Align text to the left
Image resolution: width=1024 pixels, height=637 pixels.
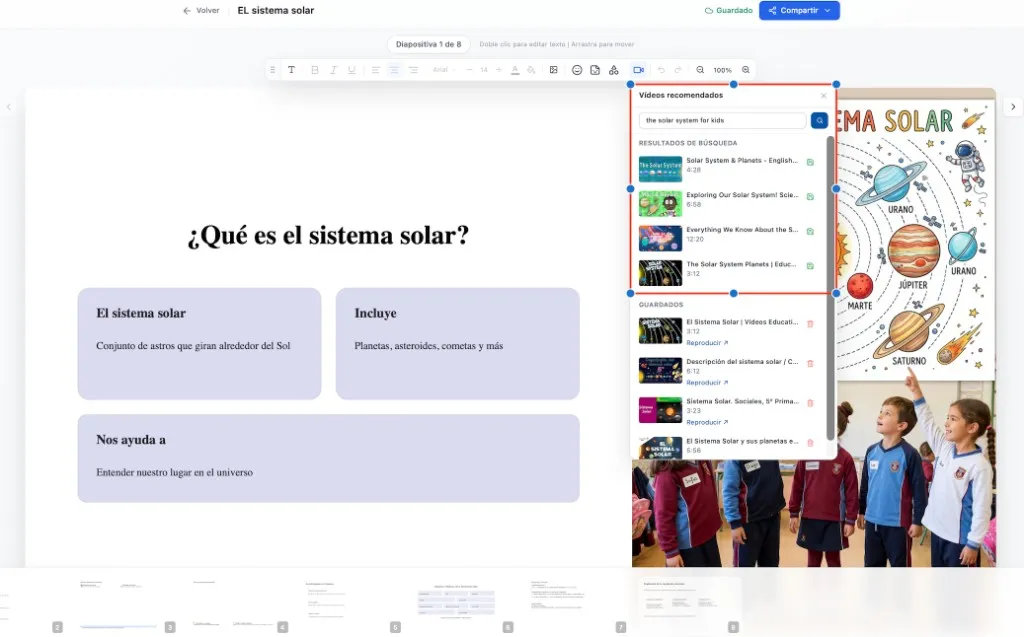[376, 70]
